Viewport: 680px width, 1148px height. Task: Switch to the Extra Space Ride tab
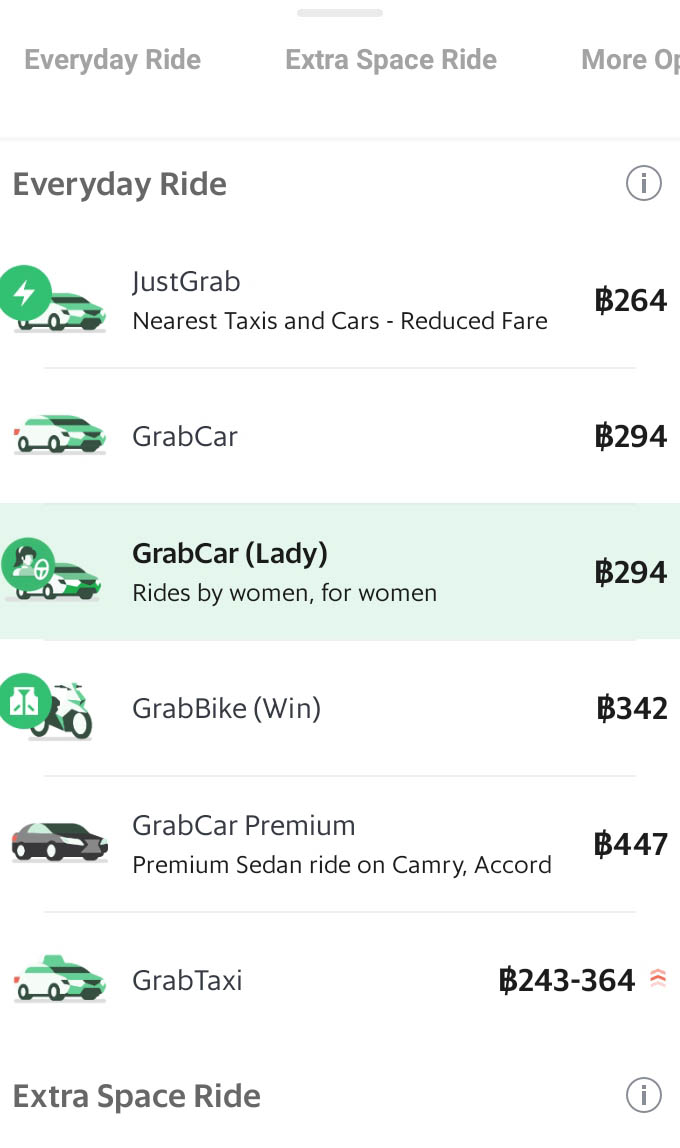point(391,60)
